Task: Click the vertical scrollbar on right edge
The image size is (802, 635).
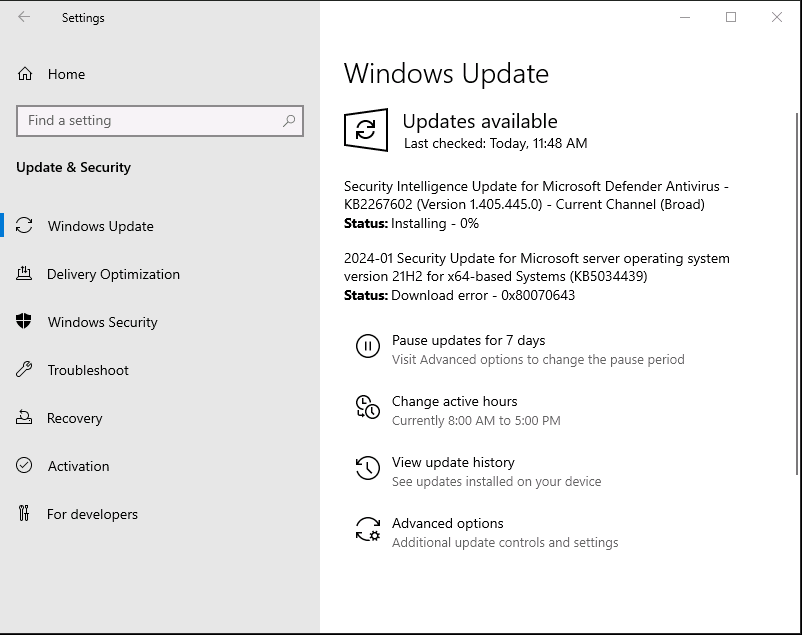Action: [x=798, y=294]
